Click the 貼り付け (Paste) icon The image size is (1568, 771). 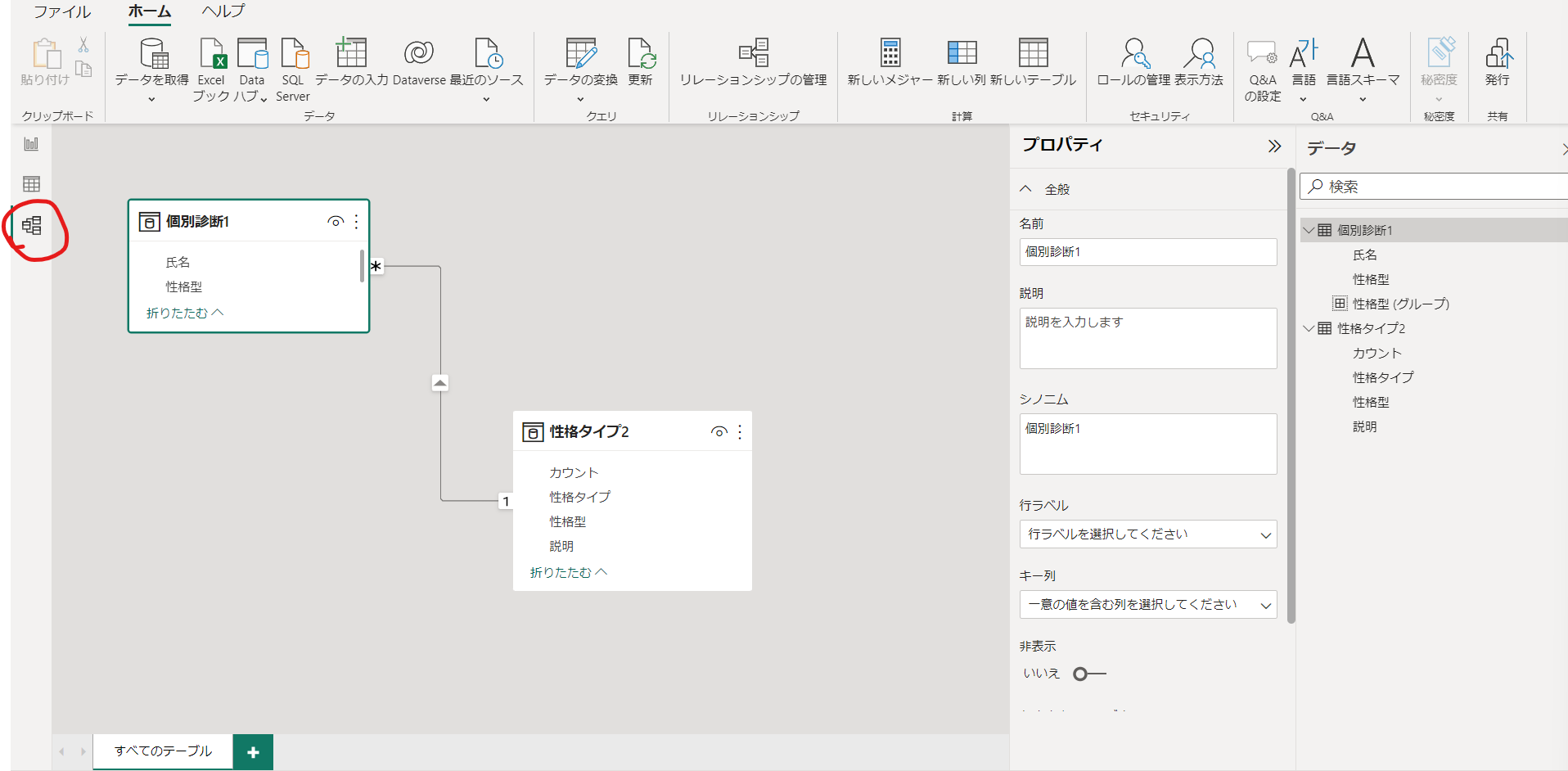pyautogui.click(x=46, y=54)
